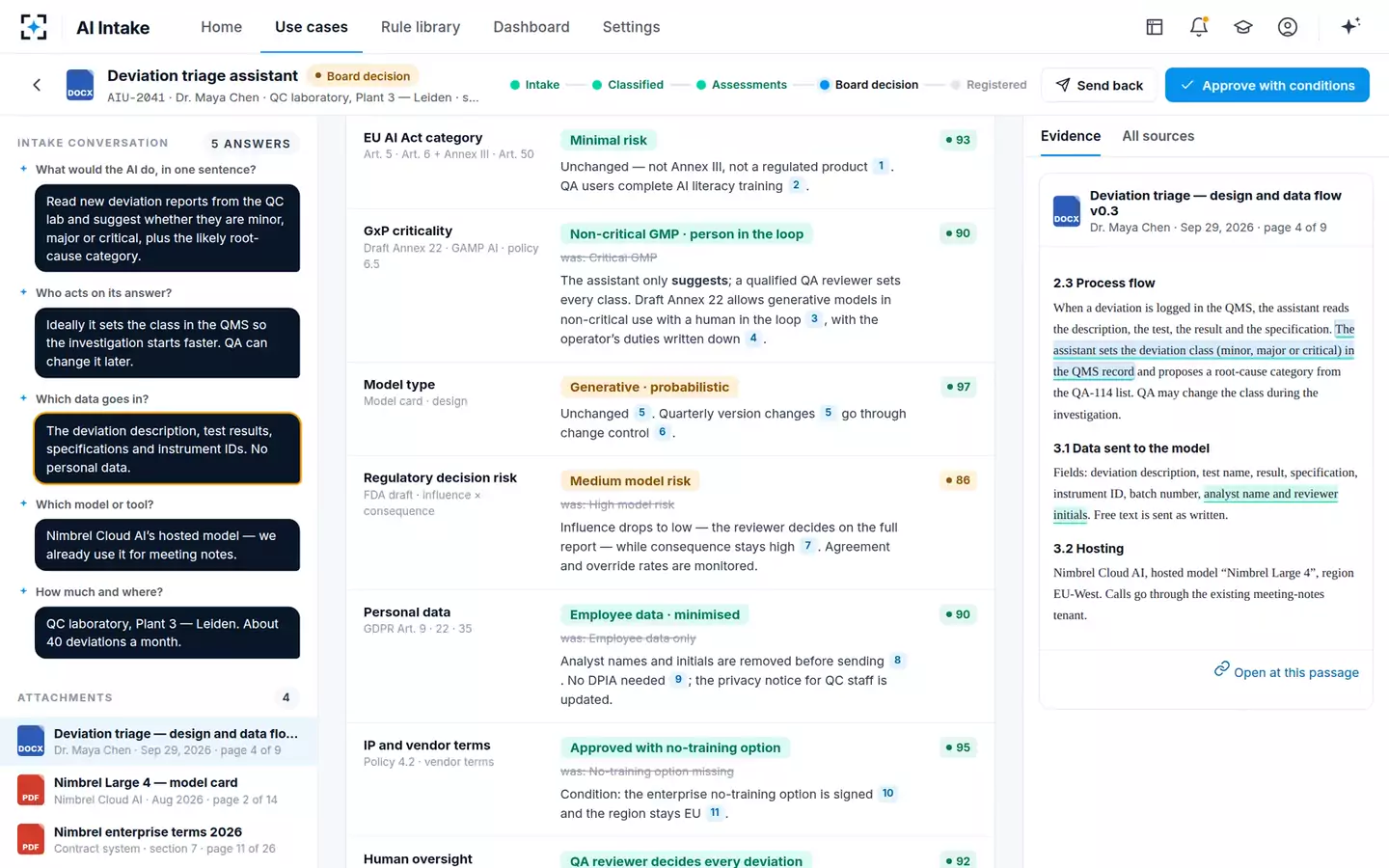Open notifications bell icon
This screenshot has height=868, width=1389.
1199,27
